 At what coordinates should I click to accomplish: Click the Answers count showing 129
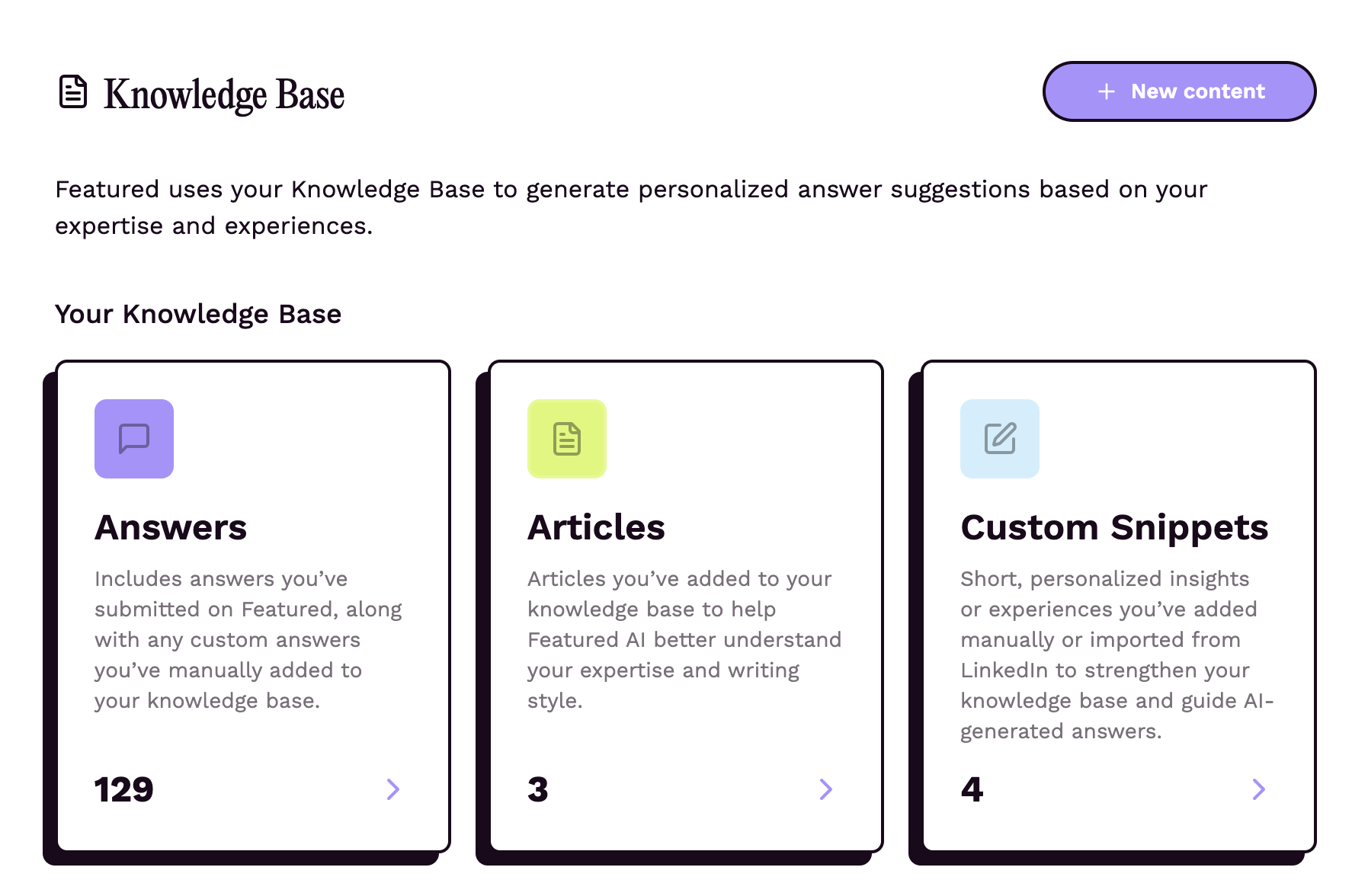click(x=123, y=790)
